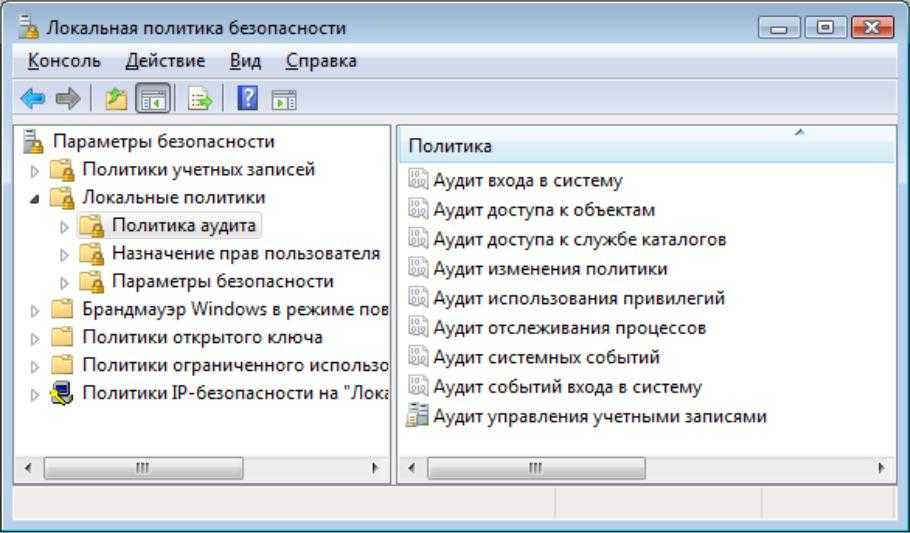Expand the Политики учетных записей node

[35, 171]
